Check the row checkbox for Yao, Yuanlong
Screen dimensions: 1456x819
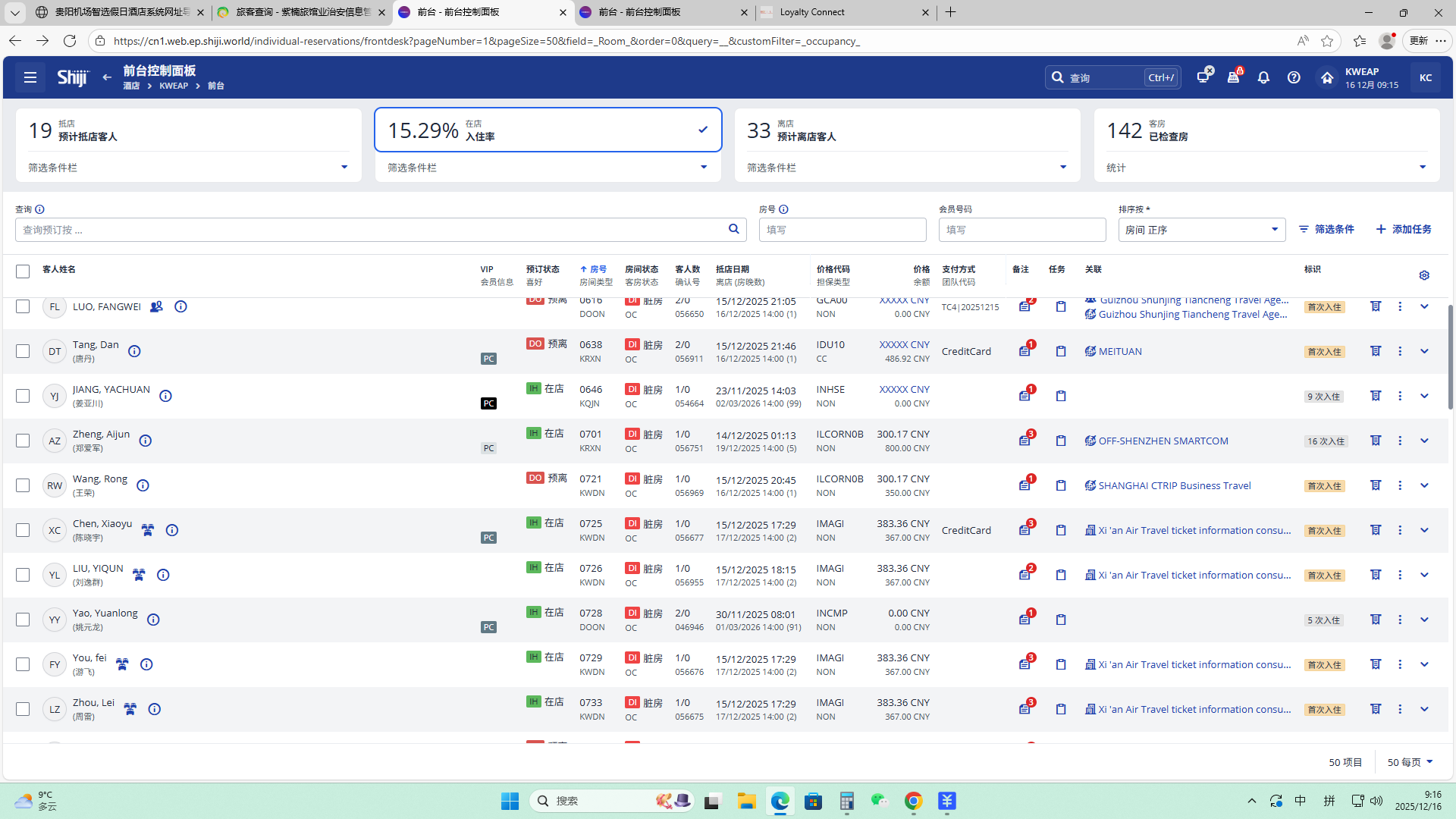click(23, 620)
